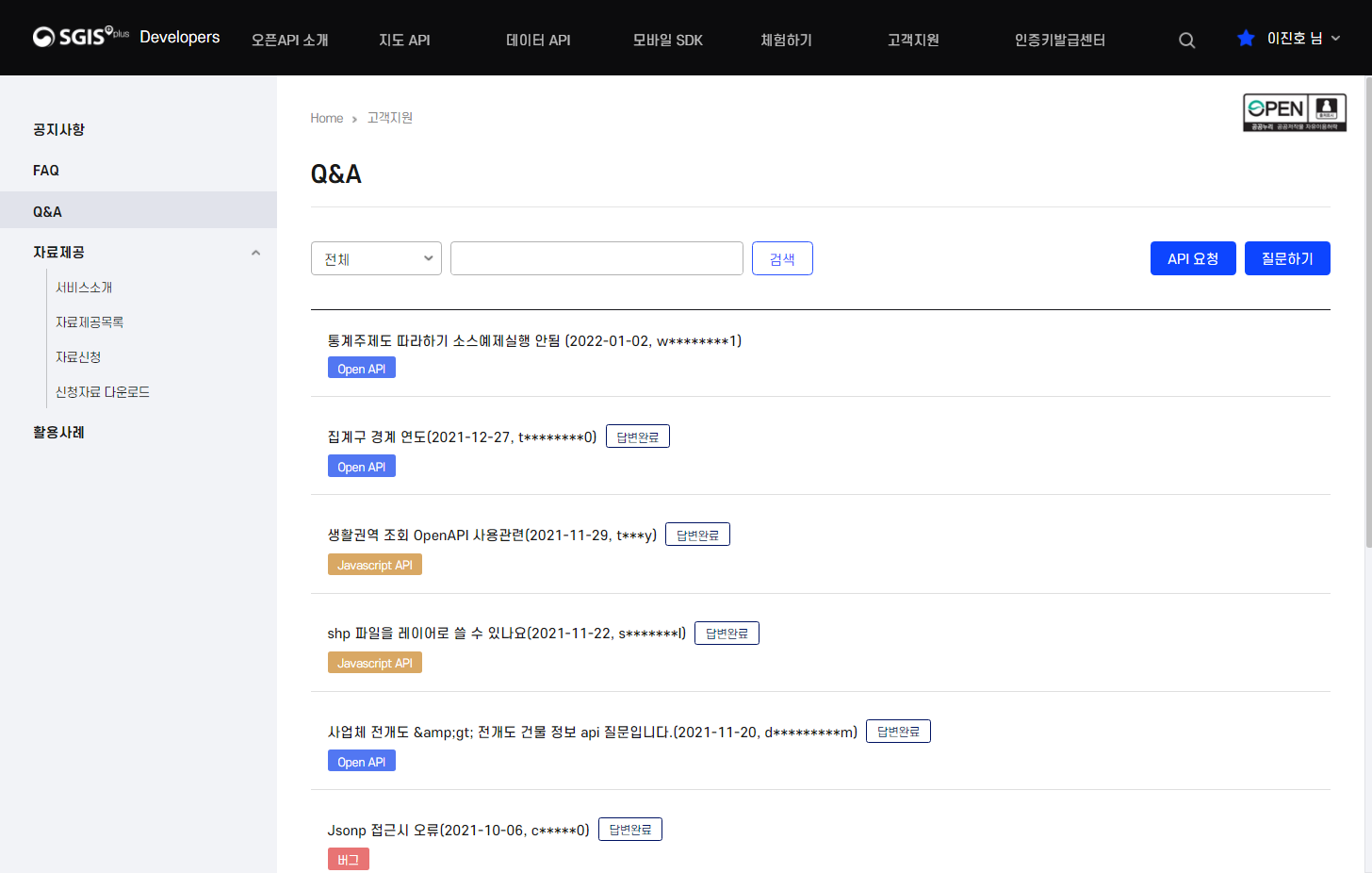Collapse the 자료제공 sidebar section
This screenshot has width=1372, height=873.
[x=255, y=253]
